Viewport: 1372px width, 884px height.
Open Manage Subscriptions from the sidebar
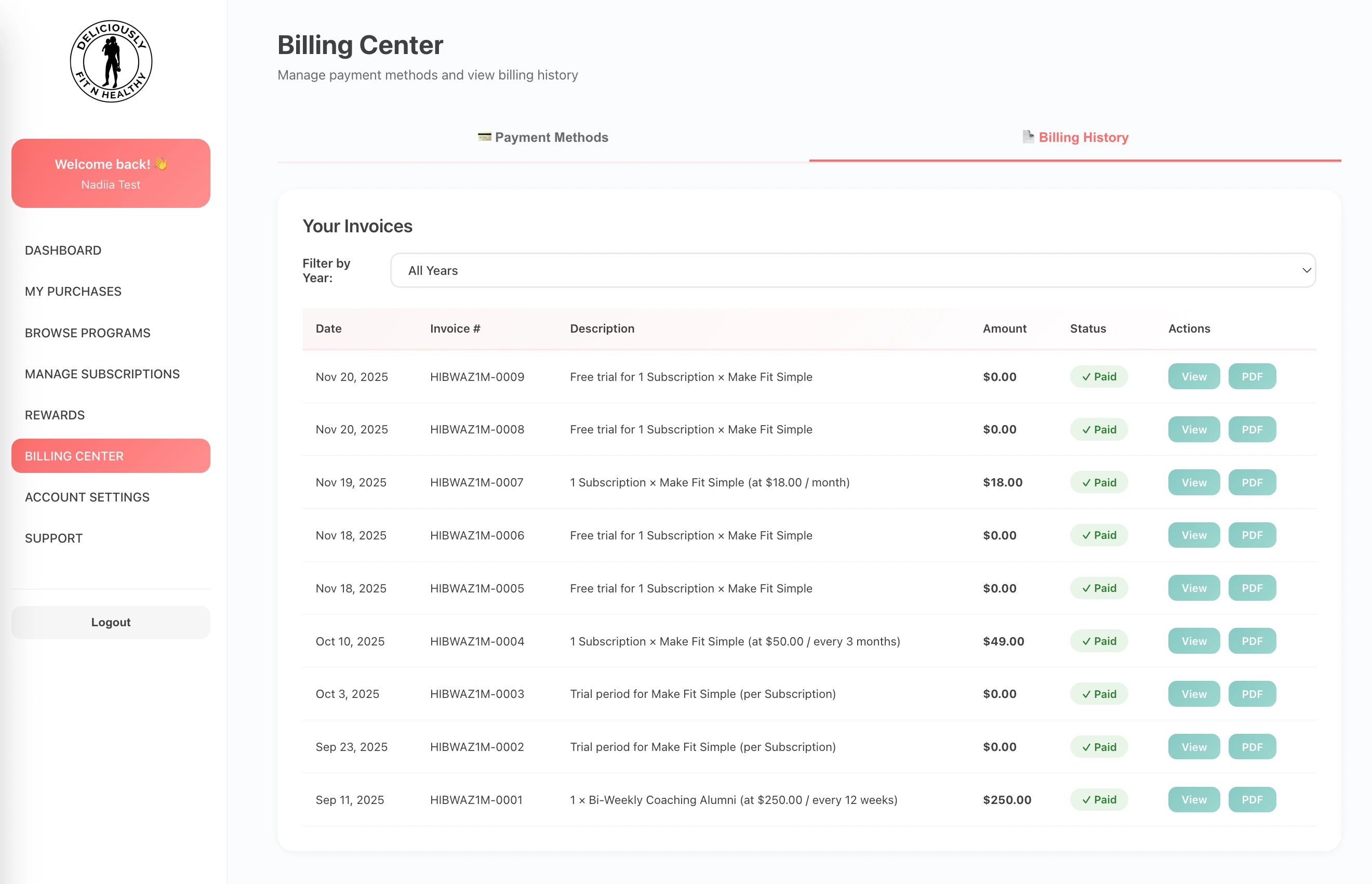[x=102, y=374]
